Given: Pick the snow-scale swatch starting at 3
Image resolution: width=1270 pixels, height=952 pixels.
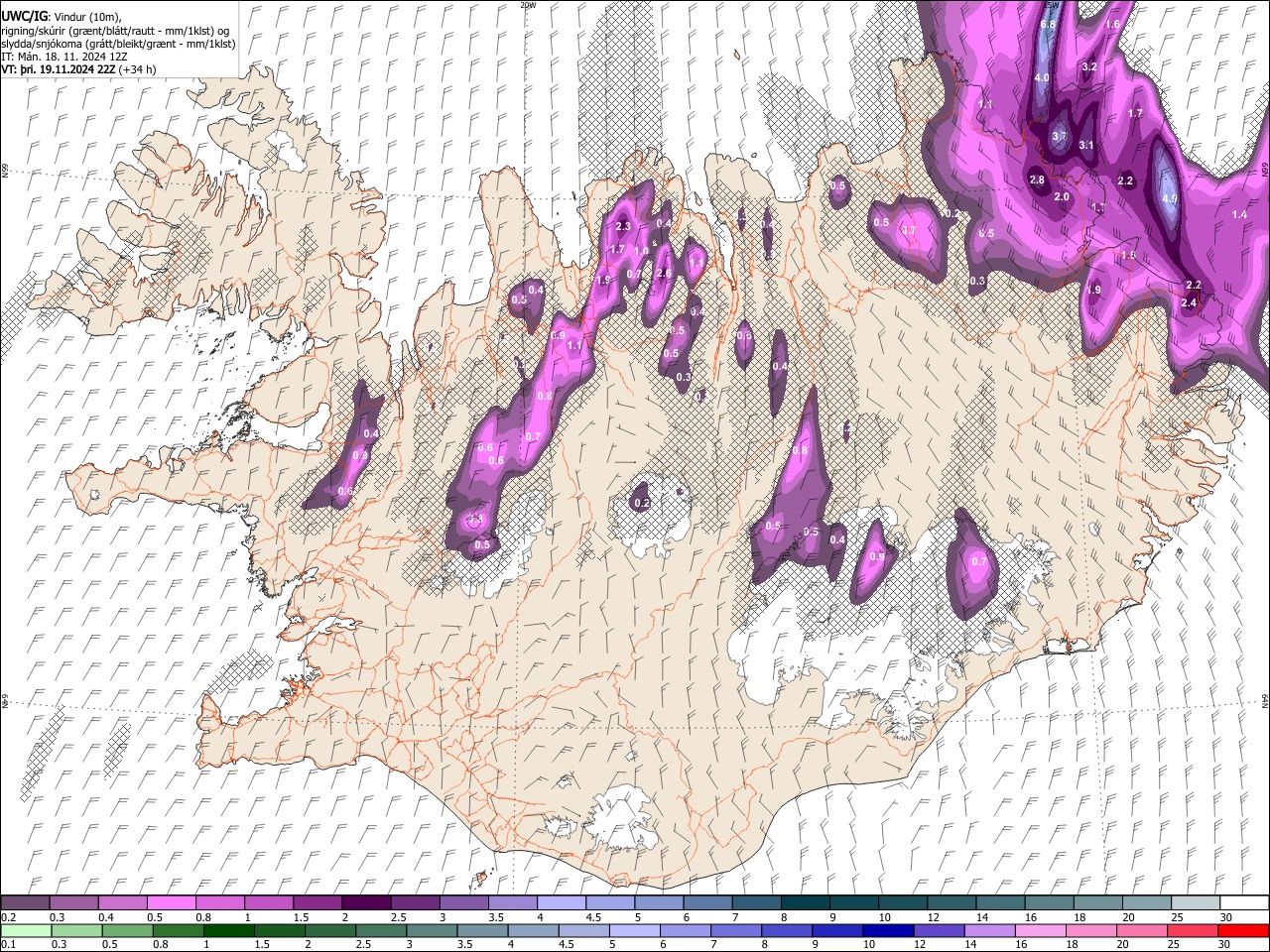Looking at the screenshot, I should click(462, 903).
